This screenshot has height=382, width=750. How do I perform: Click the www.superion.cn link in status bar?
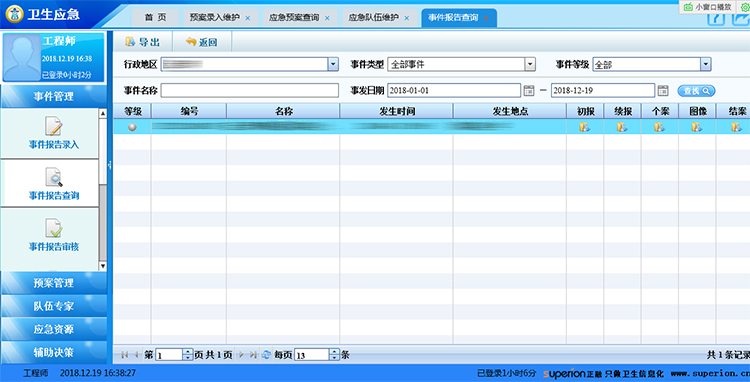[710, 373]
